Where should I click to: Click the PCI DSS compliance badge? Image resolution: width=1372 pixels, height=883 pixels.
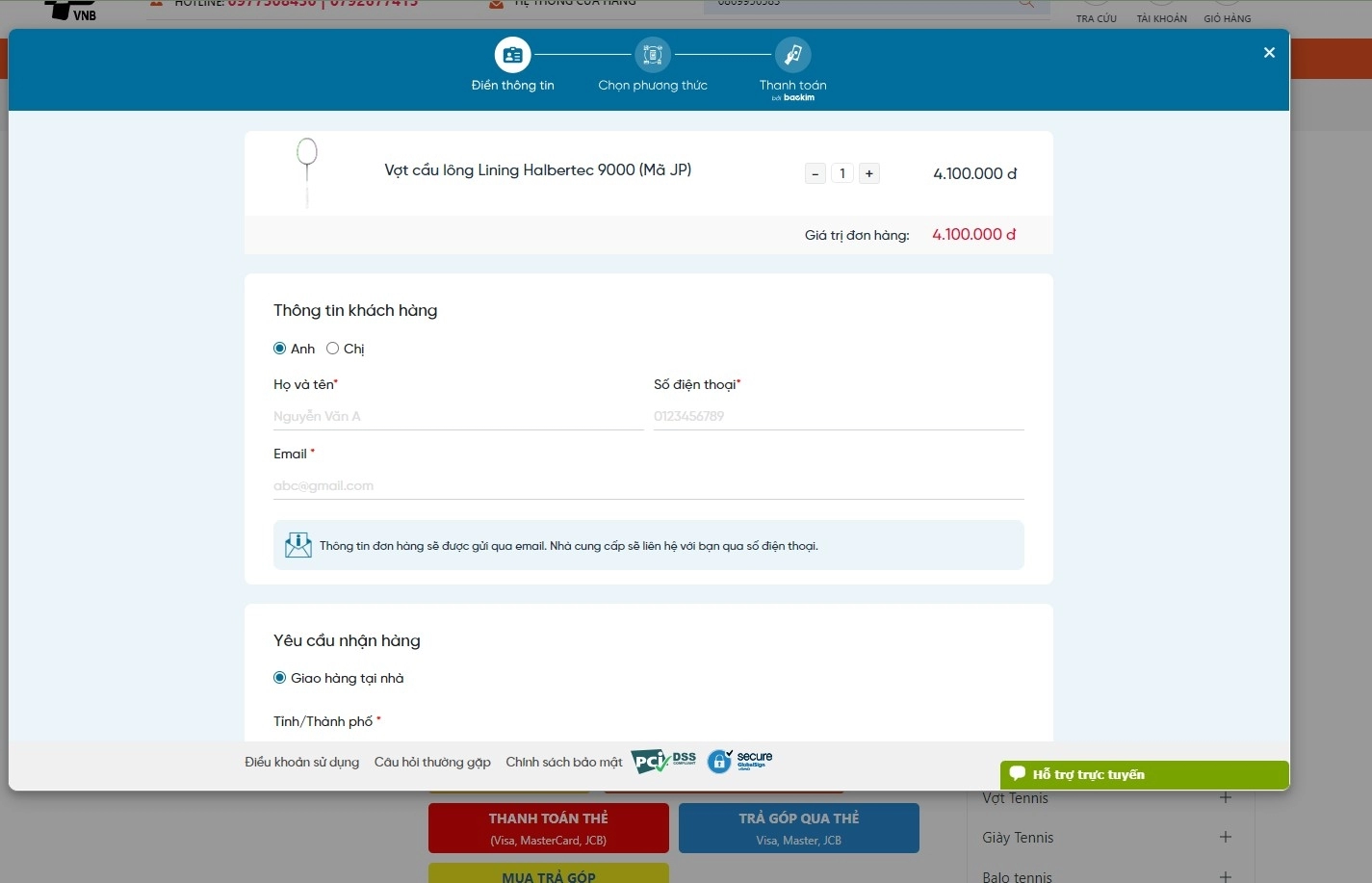point(664,762)
